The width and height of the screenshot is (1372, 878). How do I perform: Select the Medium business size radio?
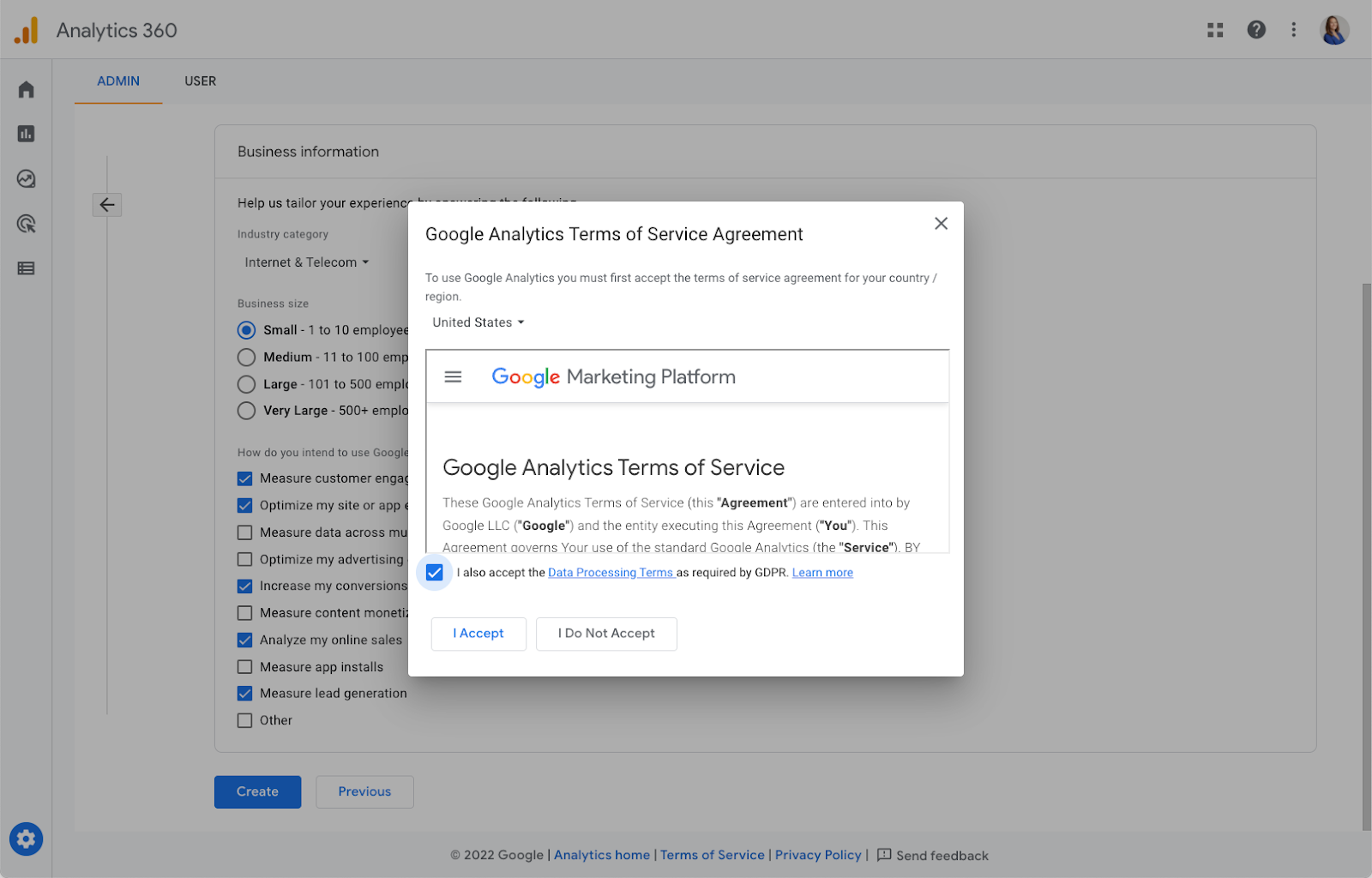click(x=247, y=358)
